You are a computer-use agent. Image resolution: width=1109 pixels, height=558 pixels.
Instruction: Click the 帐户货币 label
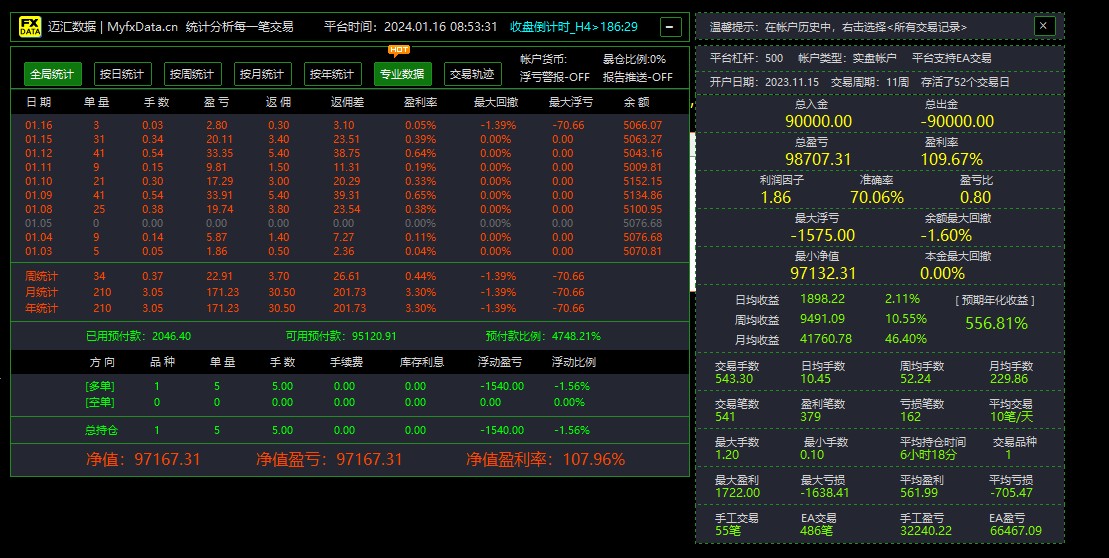pos(543,59)
